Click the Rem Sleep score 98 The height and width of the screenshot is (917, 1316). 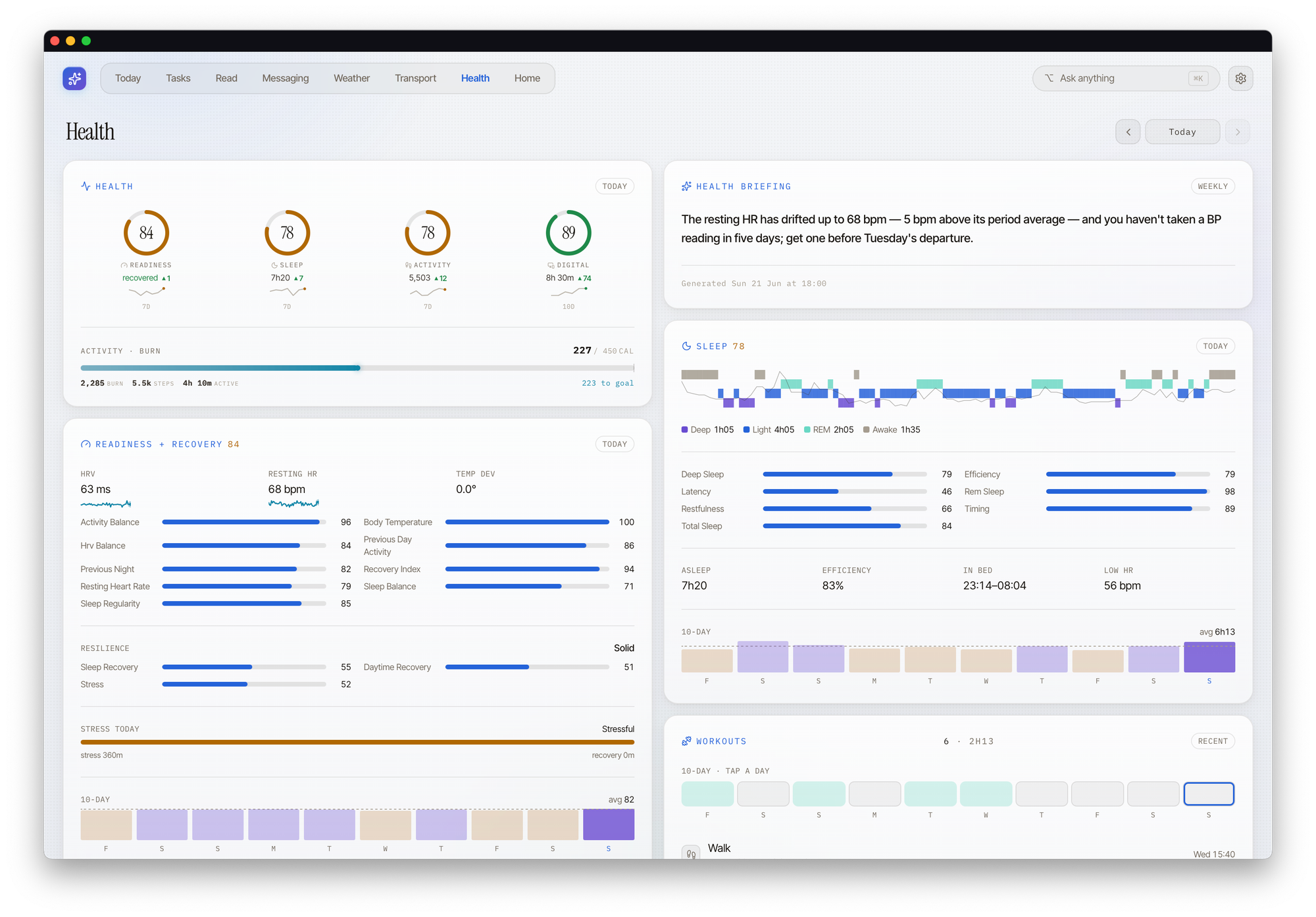tap(1229, 492)
